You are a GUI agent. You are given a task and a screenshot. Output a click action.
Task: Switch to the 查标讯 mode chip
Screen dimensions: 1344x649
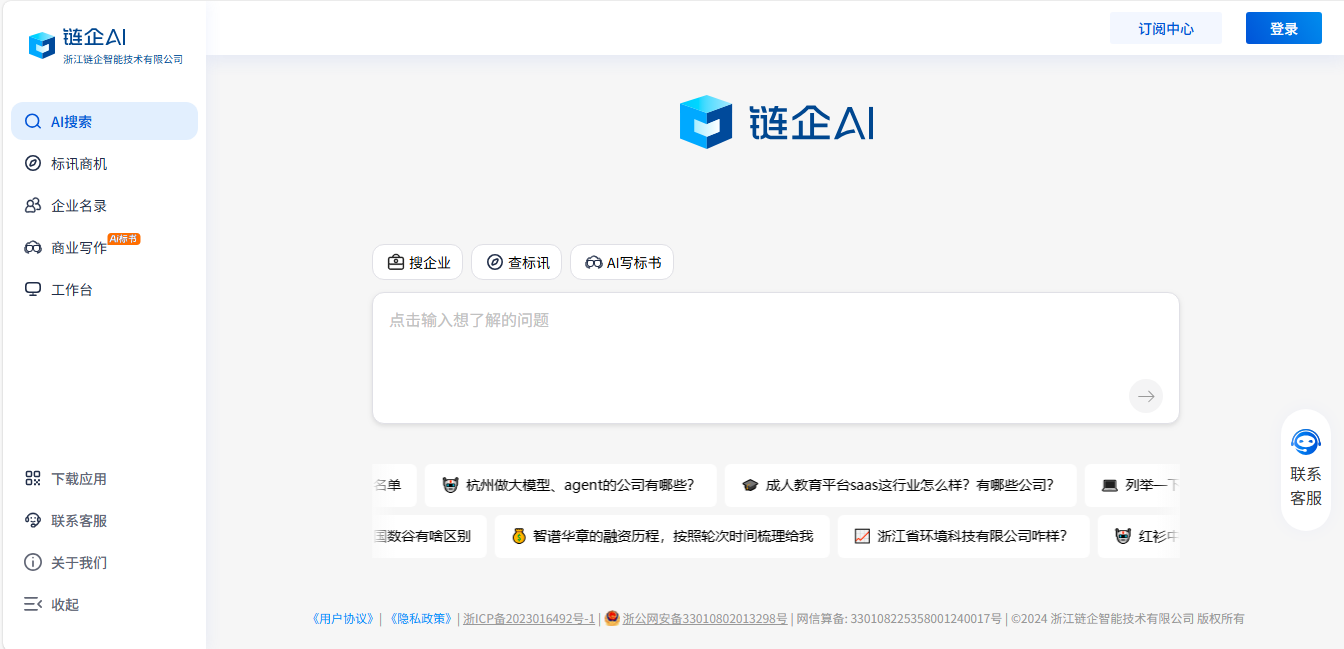(x=517, y=262)
